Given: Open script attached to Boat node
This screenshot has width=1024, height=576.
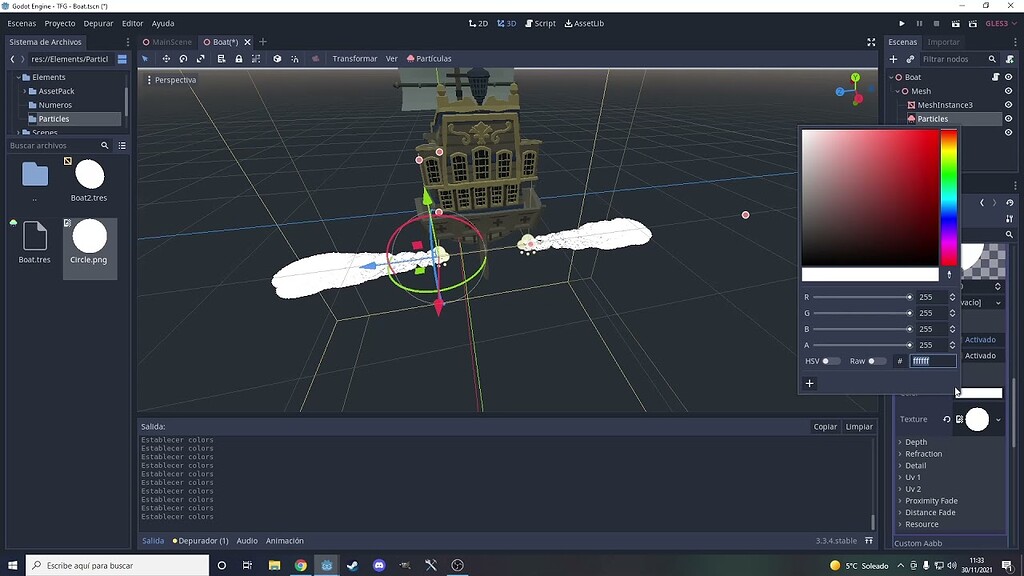Looking at the screenshot, I should pos(995,77).
